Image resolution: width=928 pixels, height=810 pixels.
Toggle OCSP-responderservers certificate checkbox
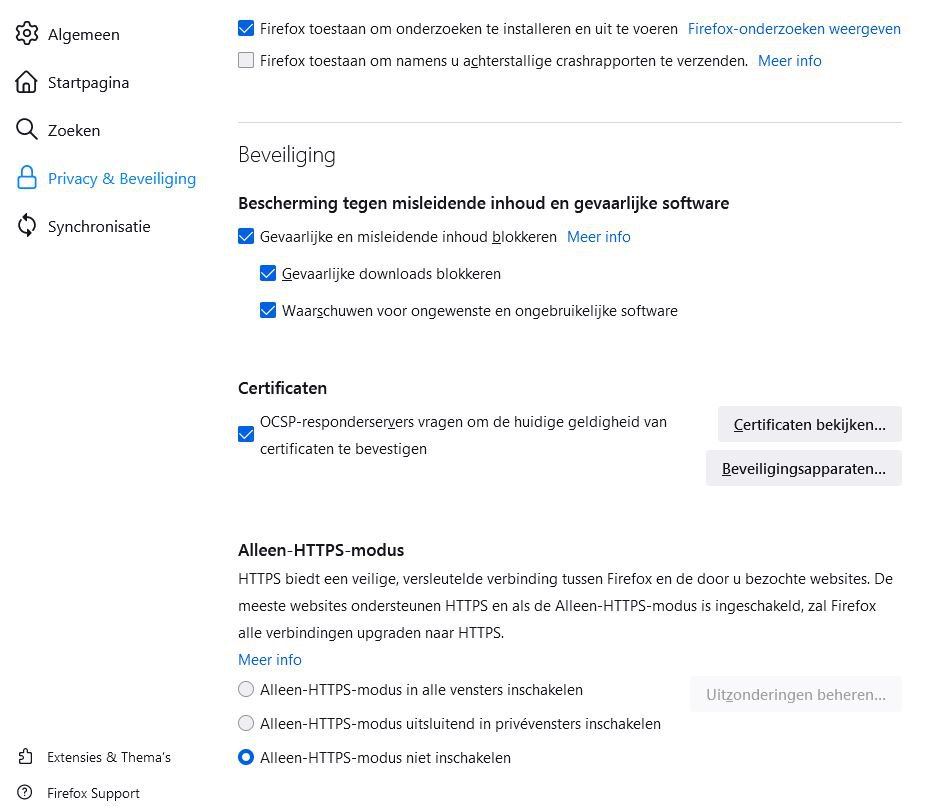click(x=246, y=435)
